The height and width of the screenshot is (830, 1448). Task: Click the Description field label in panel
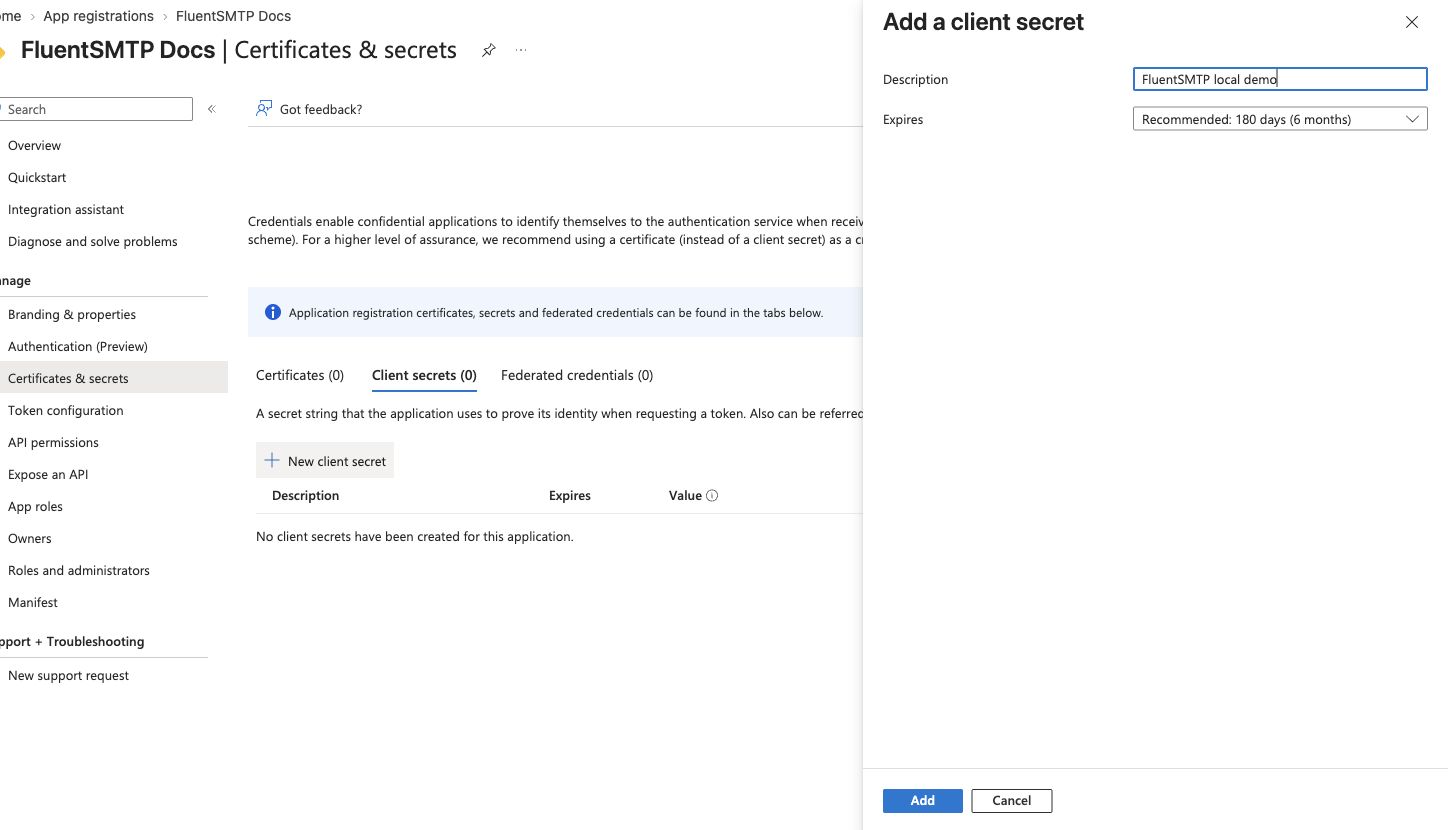[915, 79]
